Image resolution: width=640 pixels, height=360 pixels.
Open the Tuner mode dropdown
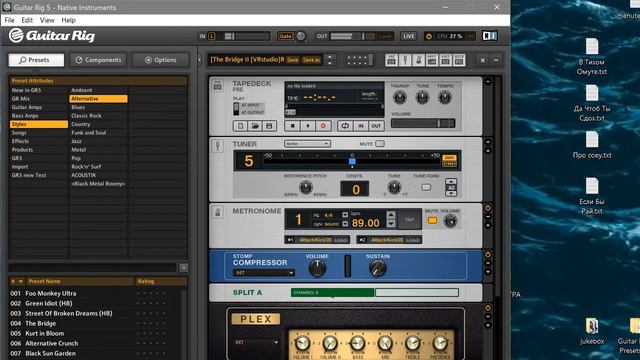307,144
